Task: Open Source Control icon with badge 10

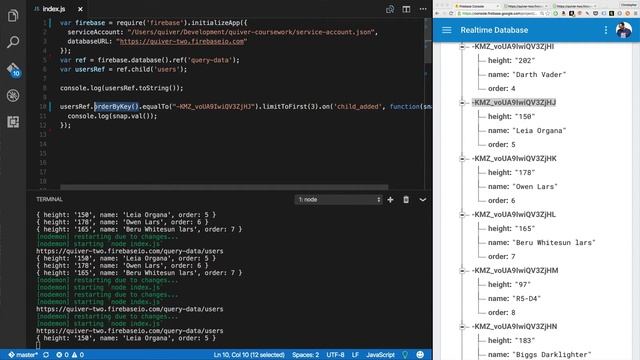Action: point(13,69)
